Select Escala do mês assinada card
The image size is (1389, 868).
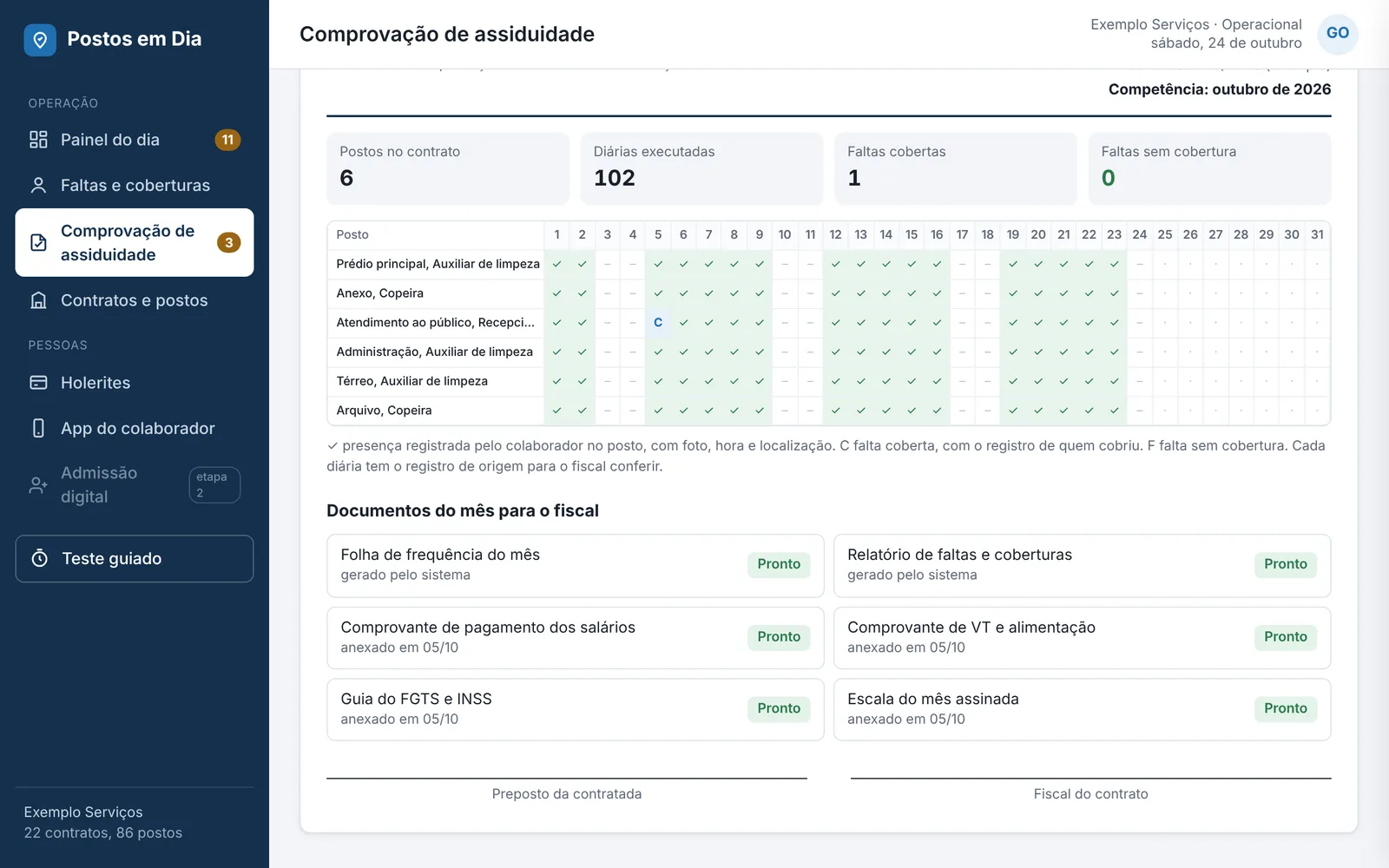[1082, 709]
